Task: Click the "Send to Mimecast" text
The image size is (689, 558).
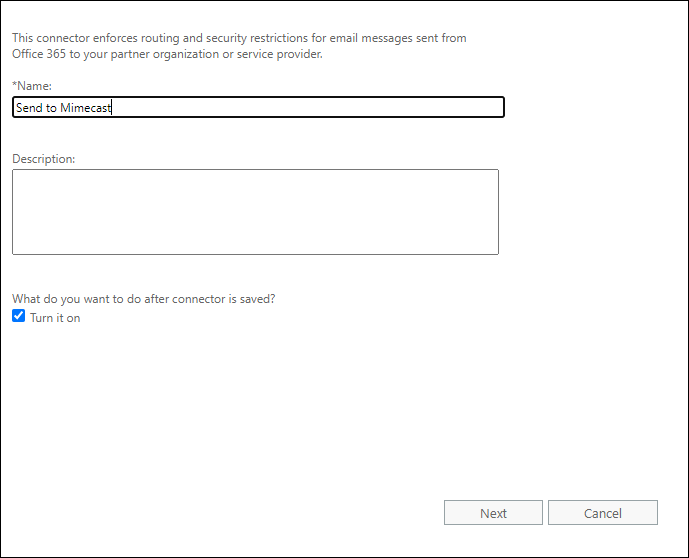Action: point(63,108)
